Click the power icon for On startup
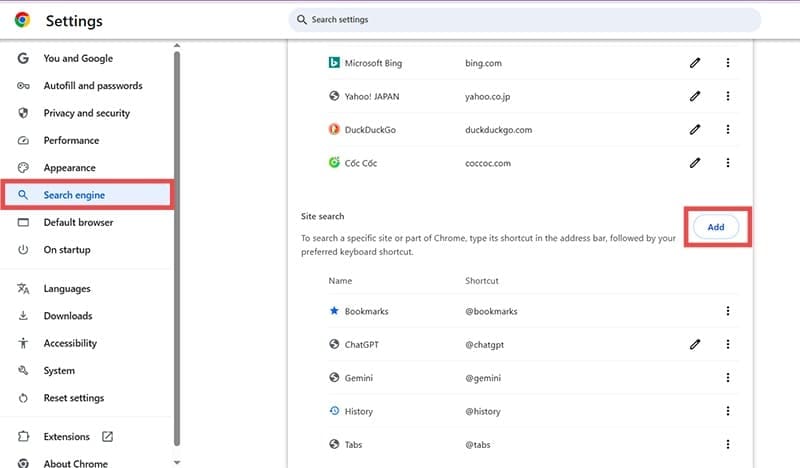 pyautogui.click(x=23, y=250)
